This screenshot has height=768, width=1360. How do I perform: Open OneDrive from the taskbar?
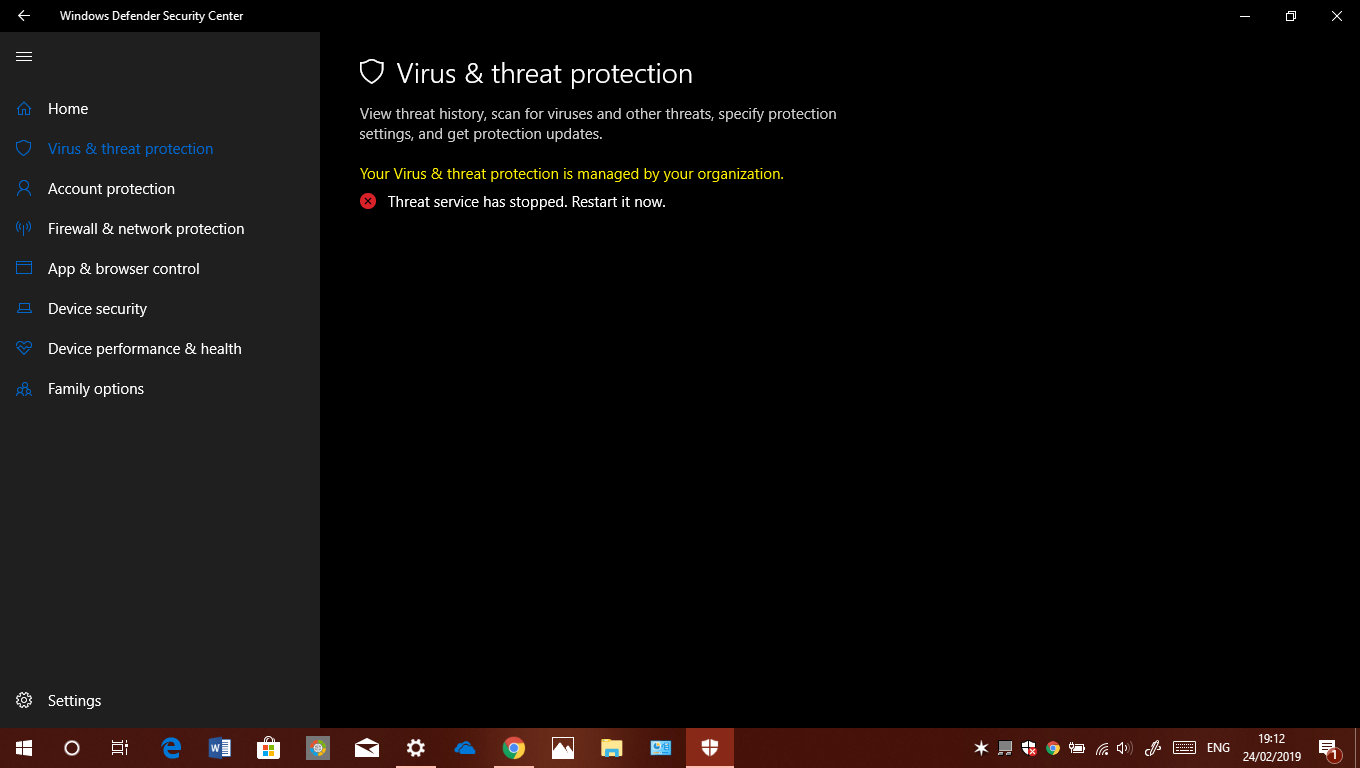tap(465, 748)
